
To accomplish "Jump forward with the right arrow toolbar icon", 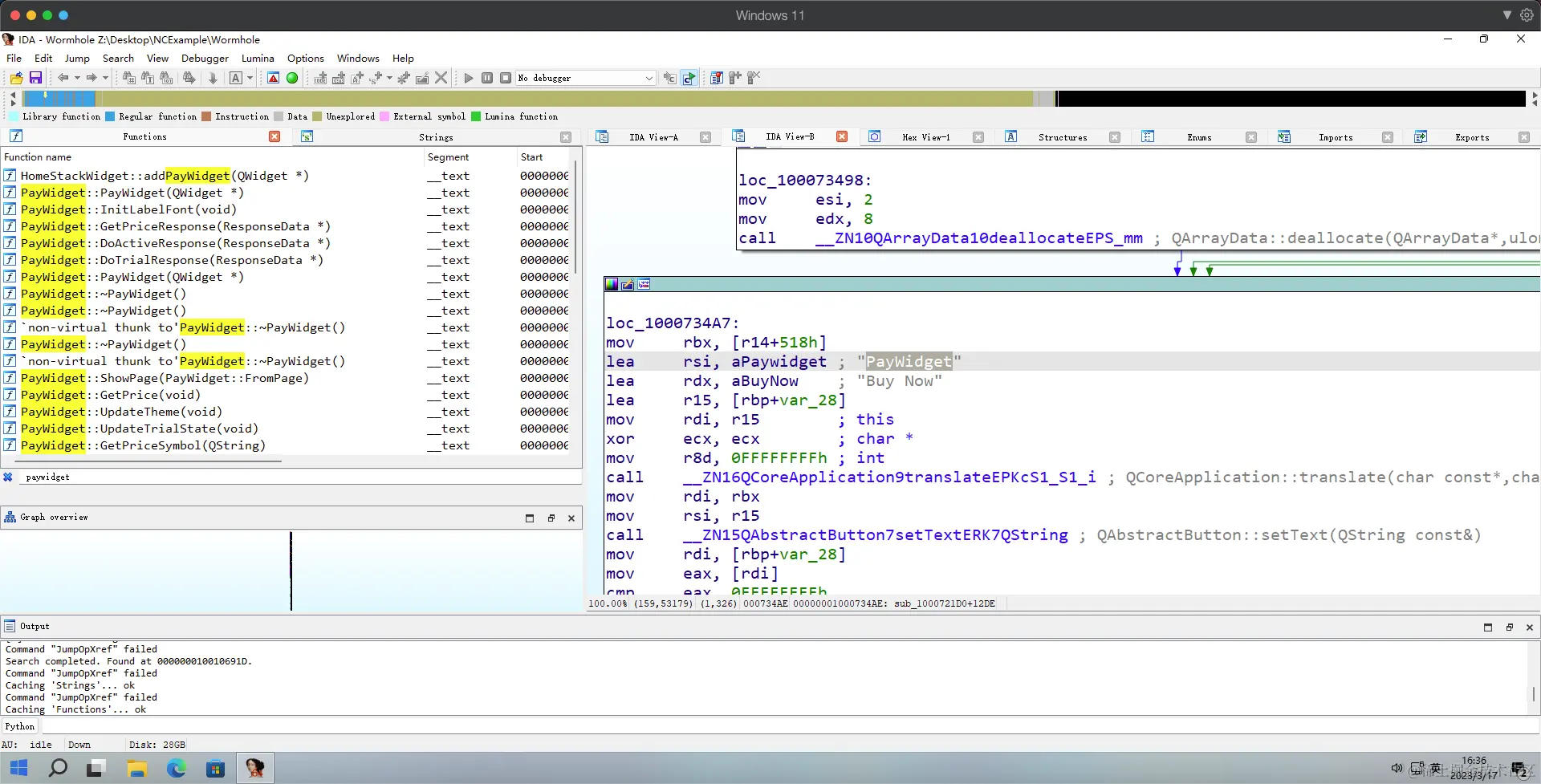I will 91,78.
